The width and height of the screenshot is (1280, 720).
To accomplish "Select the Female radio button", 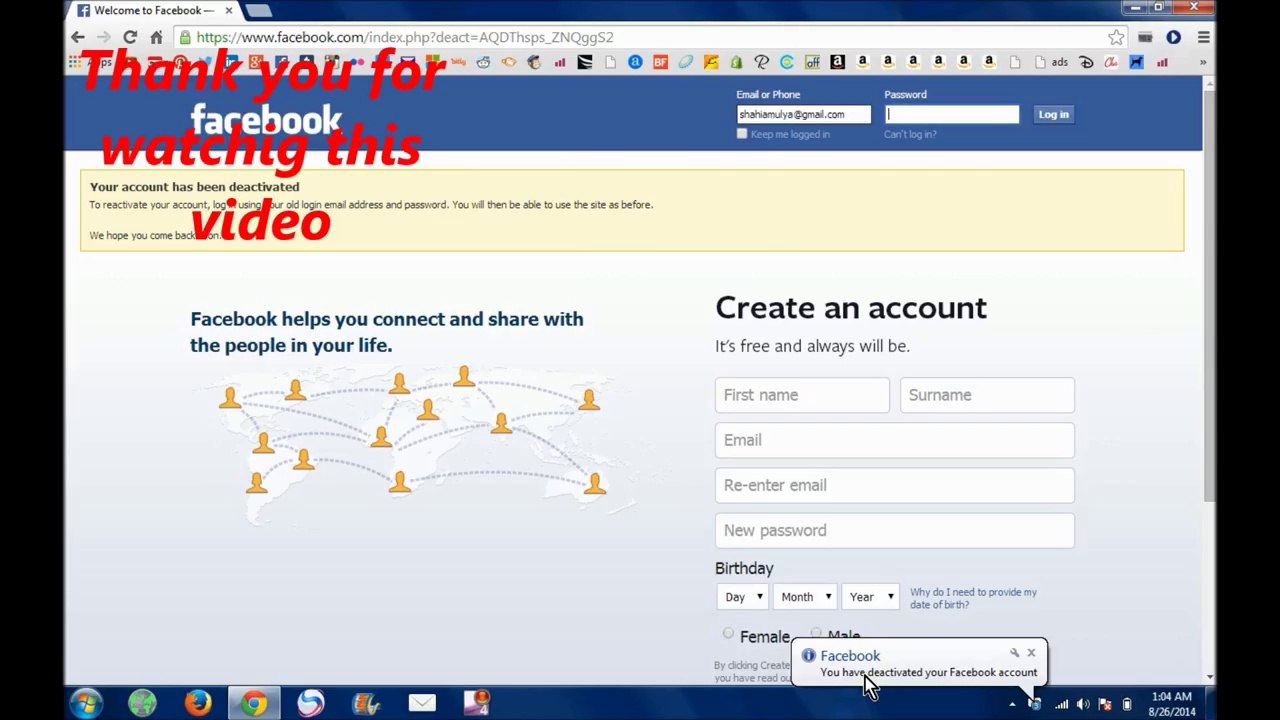I will (x=728, y=634).
